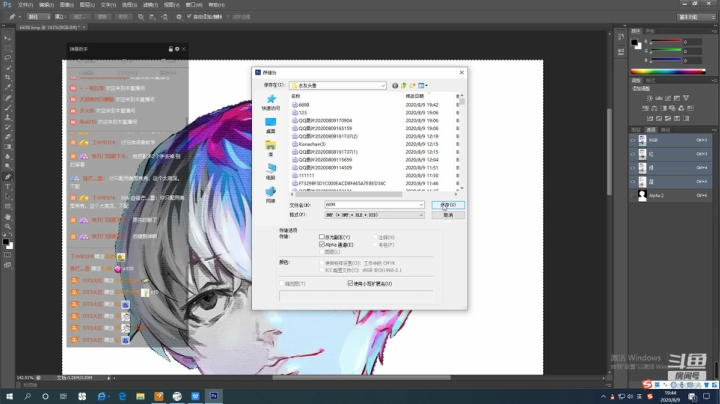Open Windows Start menu
The width and height of the screenshot is (720, 404).
9,396
